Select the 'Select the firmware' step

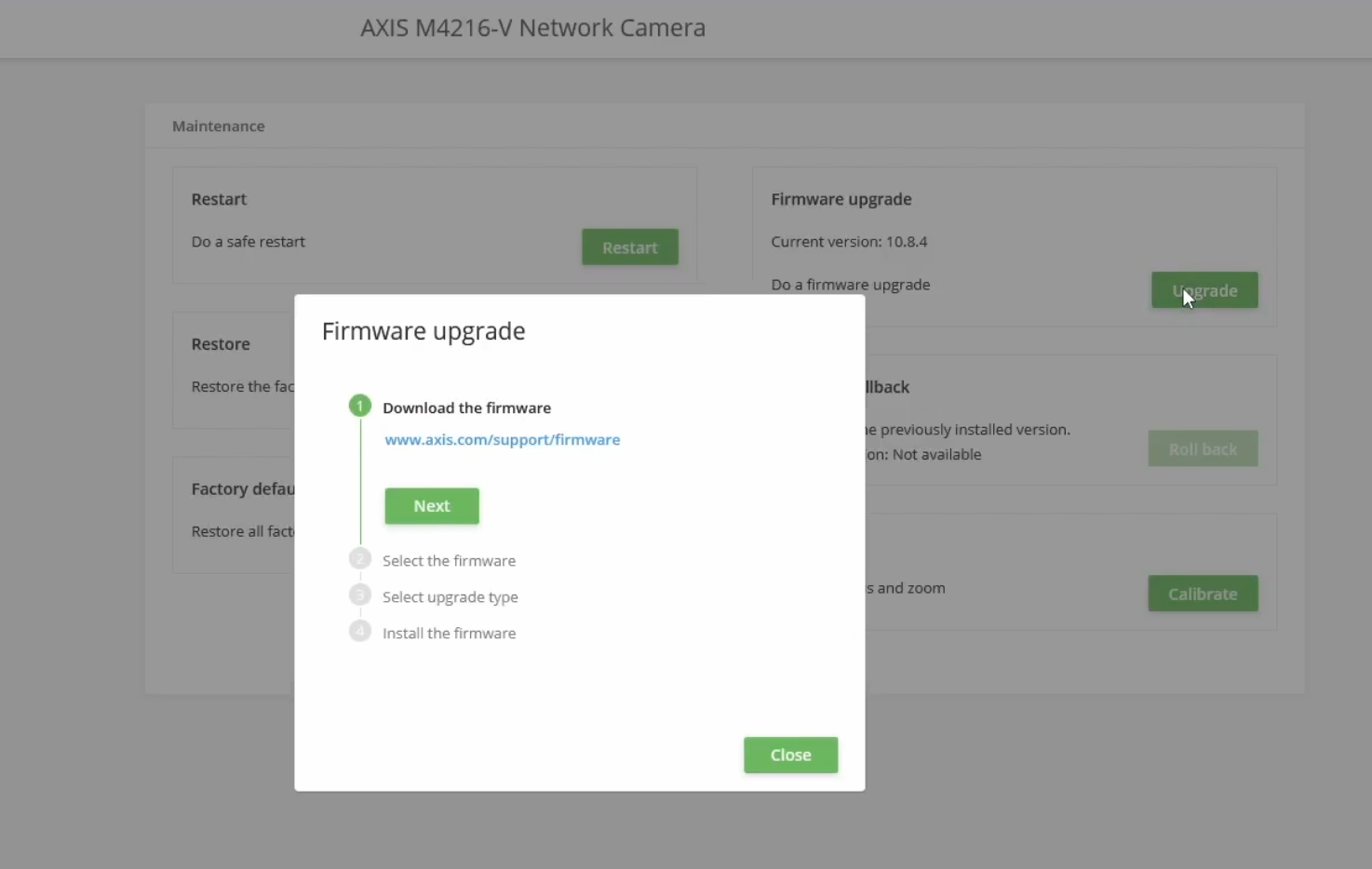449,561
